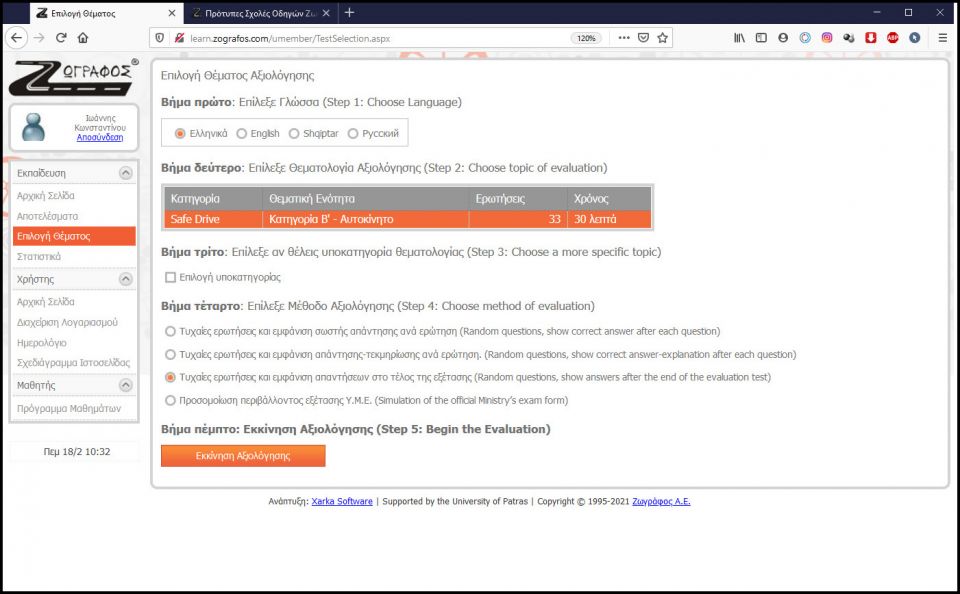The height and width of the screenshot is (594, 960).
Task: Choose the Русский language option
Action: (351, 133)
